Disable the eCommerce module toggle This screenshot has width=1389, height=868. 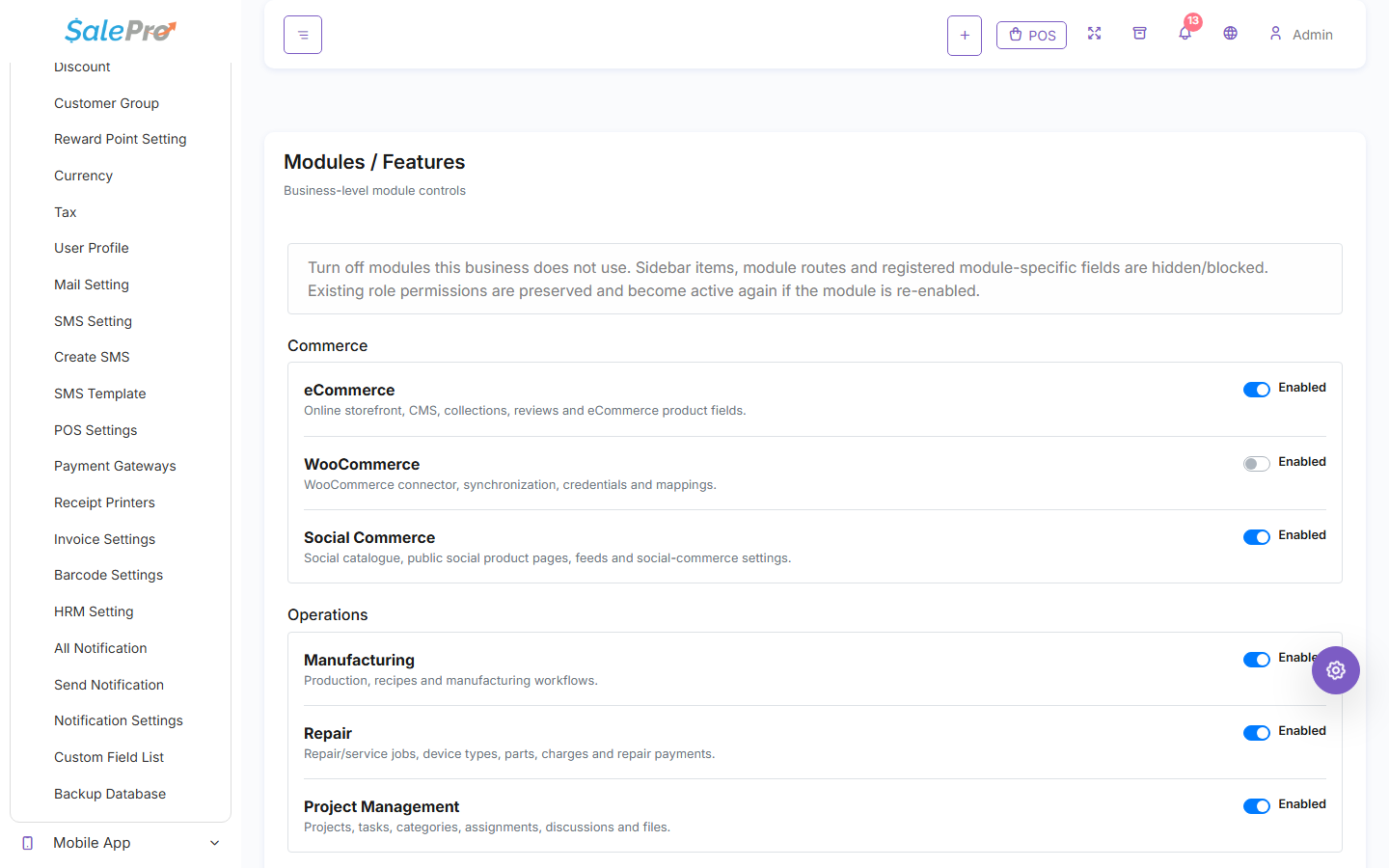(1257, 390)
